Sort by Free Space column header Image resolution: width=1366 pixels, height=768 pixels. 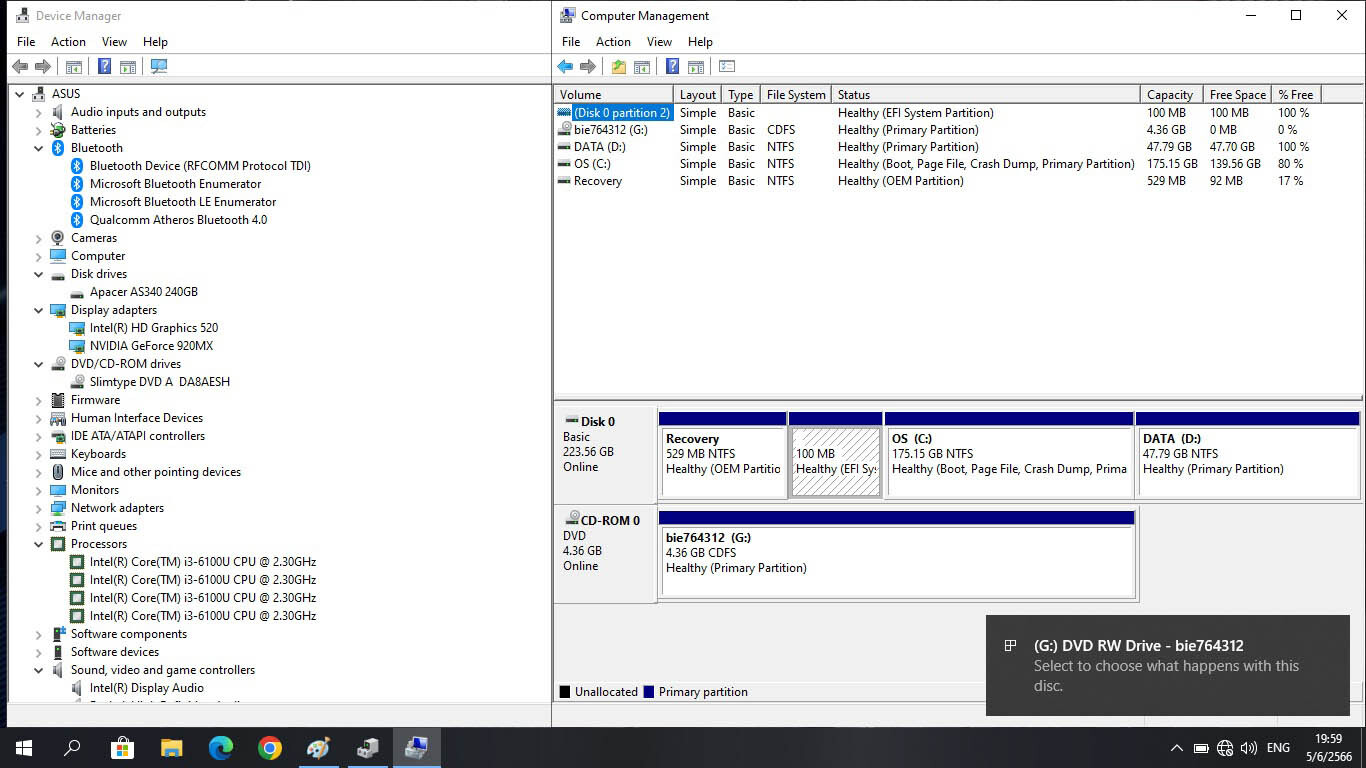(x=1237, y=95)
